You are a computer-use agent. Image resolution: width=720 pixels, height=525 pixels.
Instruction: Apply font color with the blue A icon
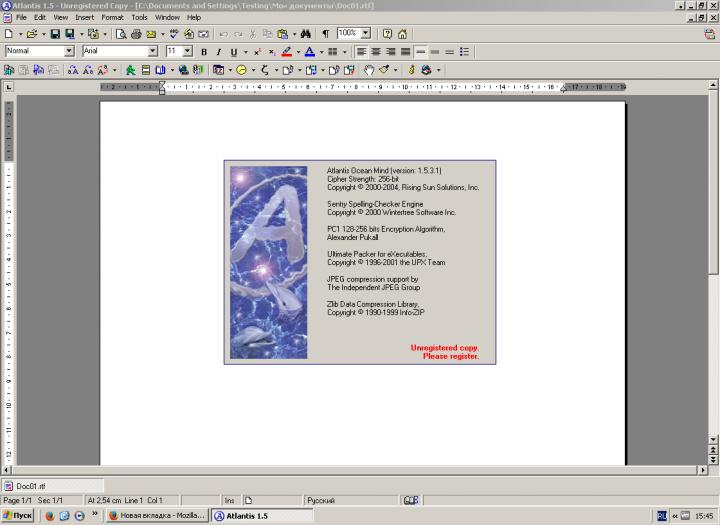(x=310, y=52)
